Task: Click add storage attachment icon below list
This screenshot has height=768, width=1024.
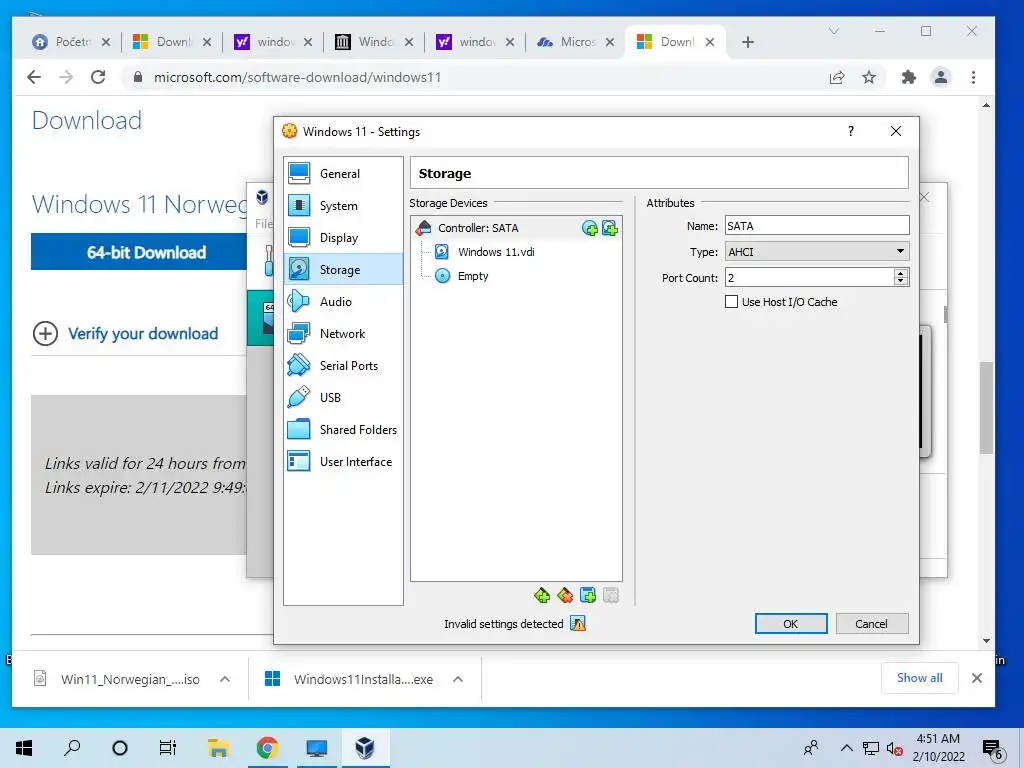Action: 588,595
